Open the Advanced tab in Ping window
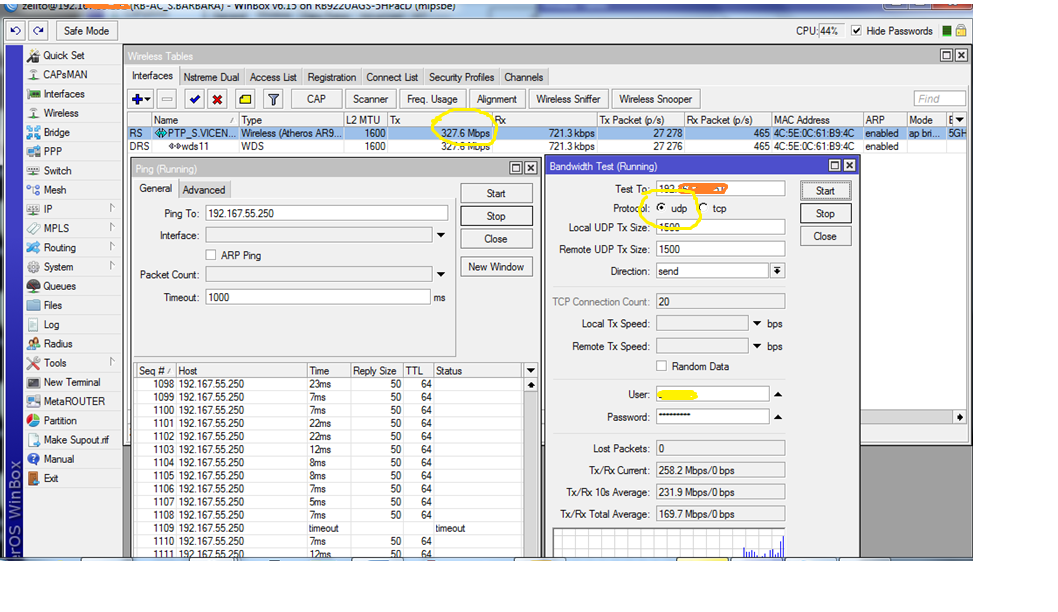 coord(204,190)
